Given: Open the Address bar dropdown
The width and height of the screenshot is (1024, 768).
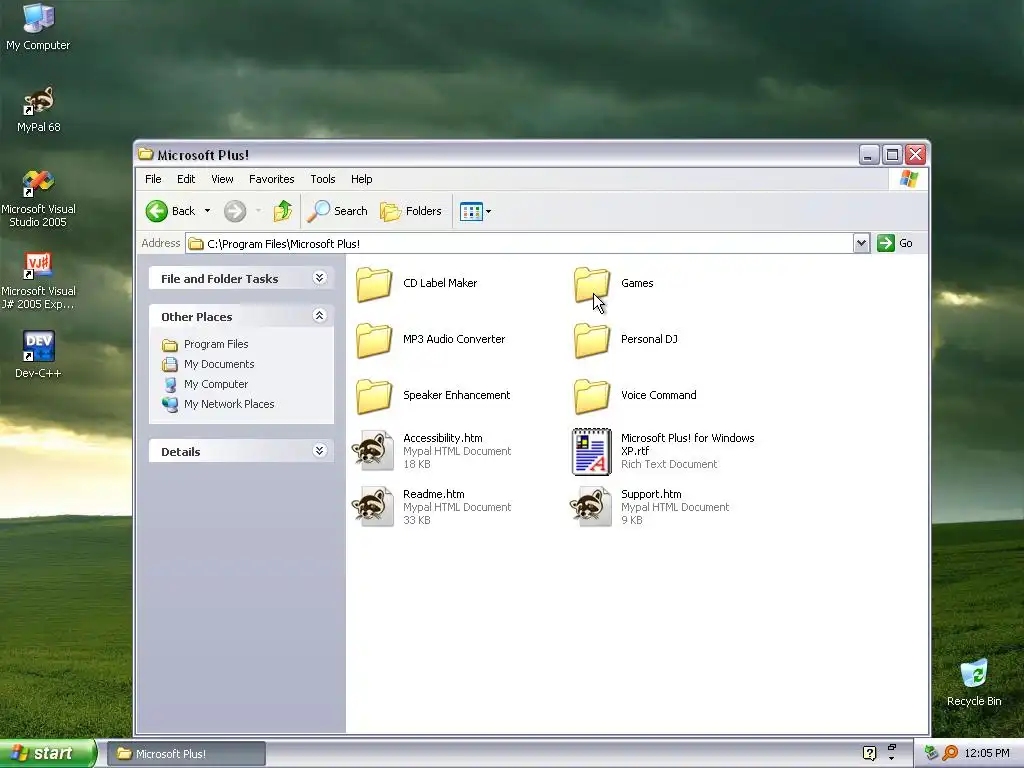Looking at the screenshot, I should click(861, 243).
